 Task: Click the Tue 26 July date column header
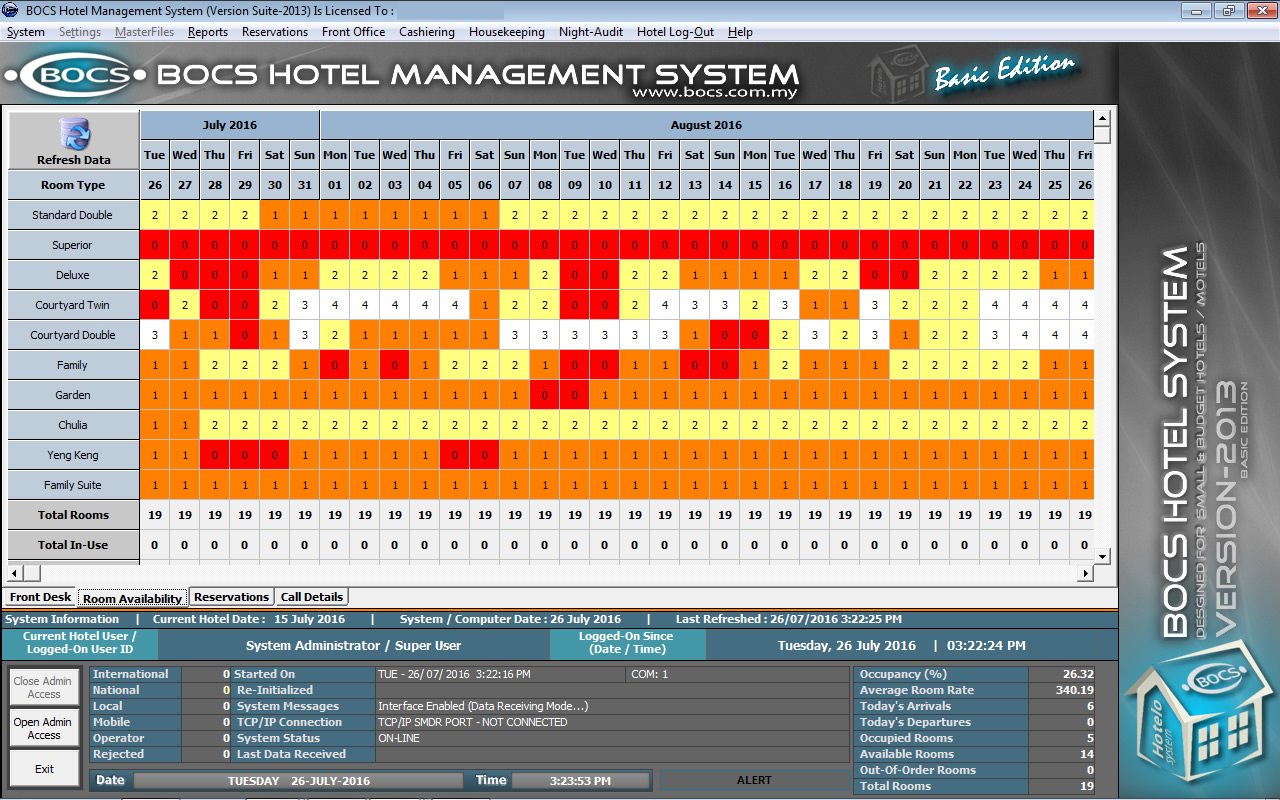click(154, 170)
